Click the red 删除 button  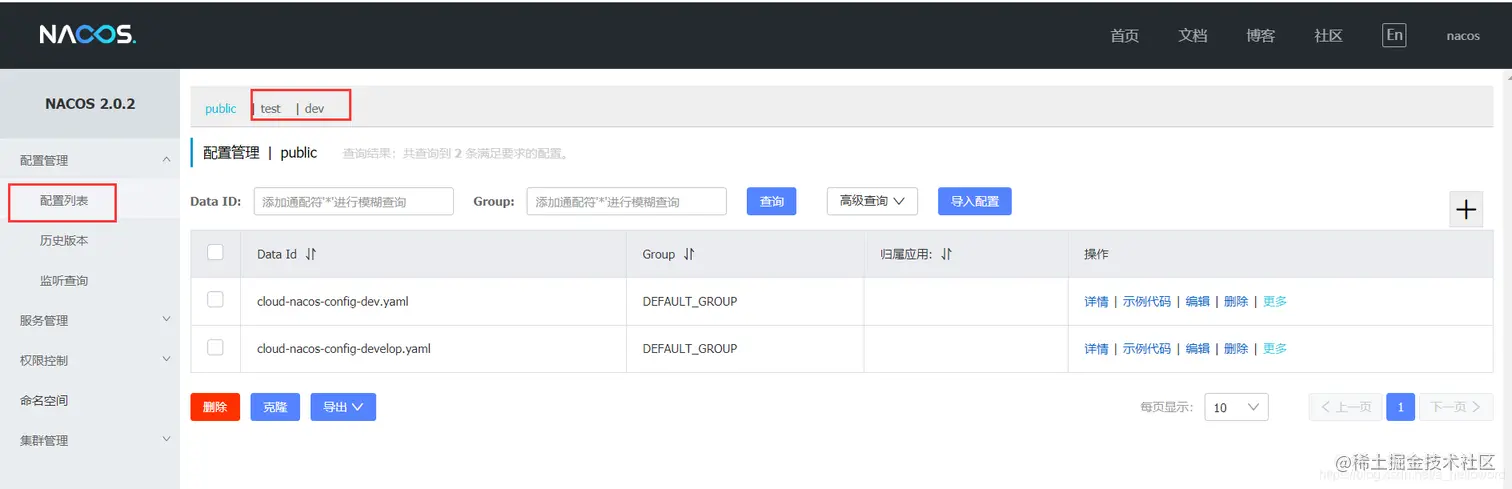[215, 407]
